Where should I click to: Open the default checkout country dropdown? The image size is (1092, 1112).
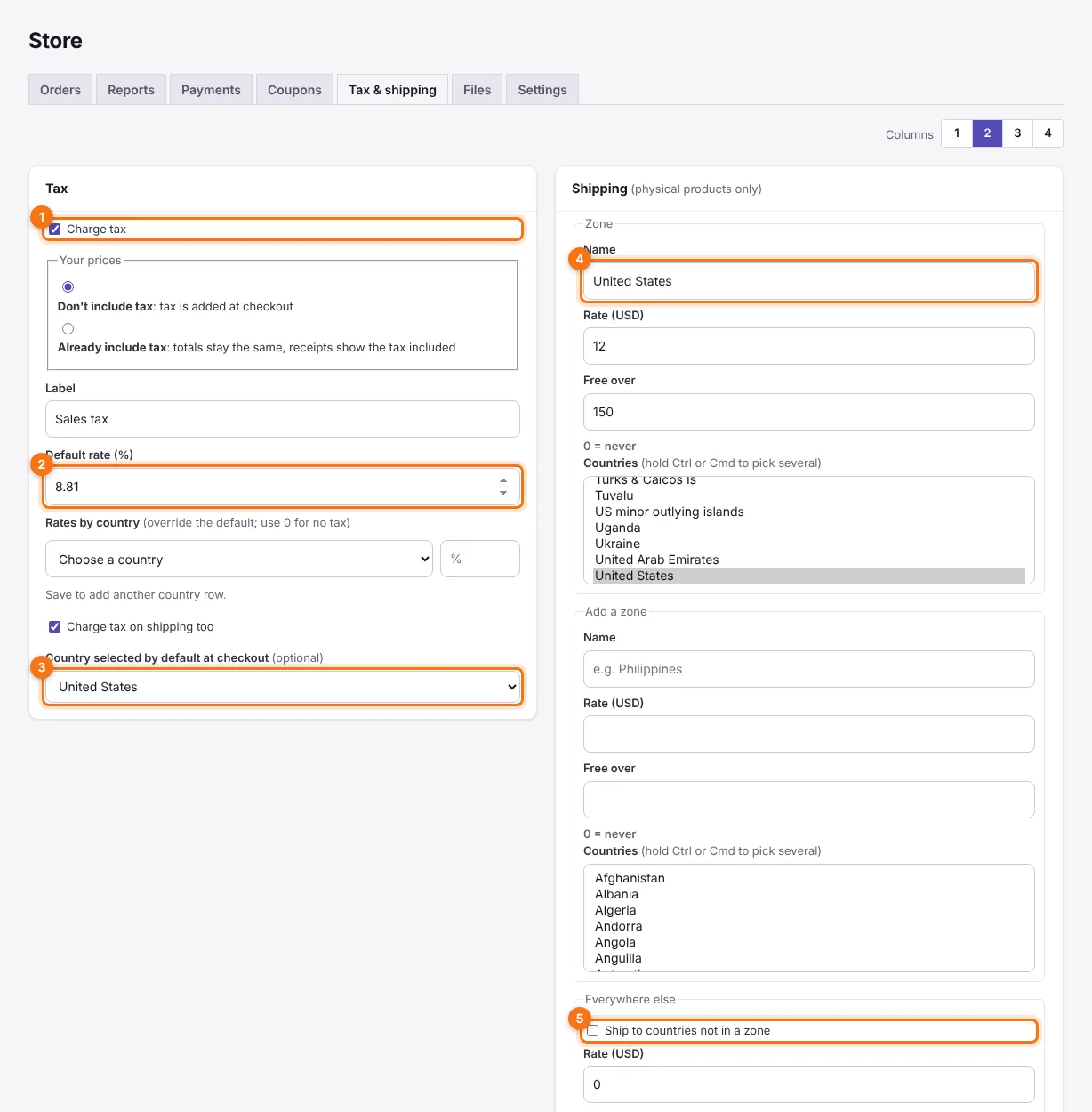pyautogui.click(x=283, y=687)
